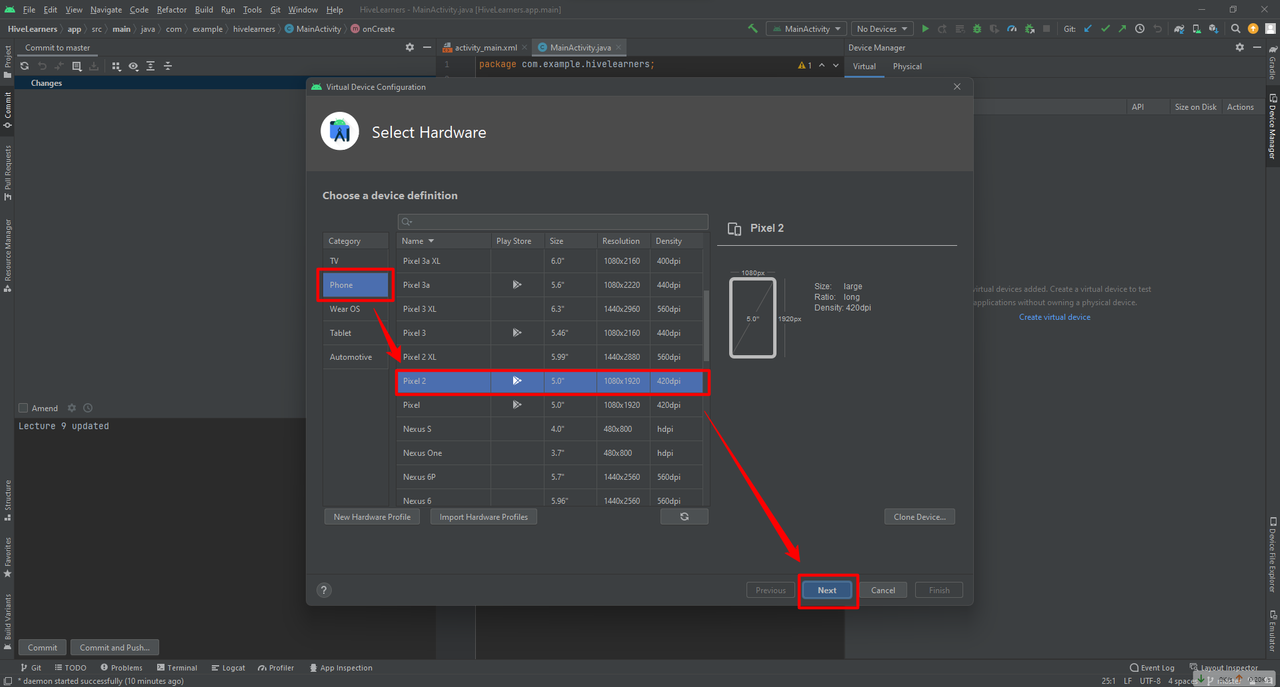Open the profiler gauge icon in toolbar
Screen dimensions: 1280x687
click(x=1011, y=29)
